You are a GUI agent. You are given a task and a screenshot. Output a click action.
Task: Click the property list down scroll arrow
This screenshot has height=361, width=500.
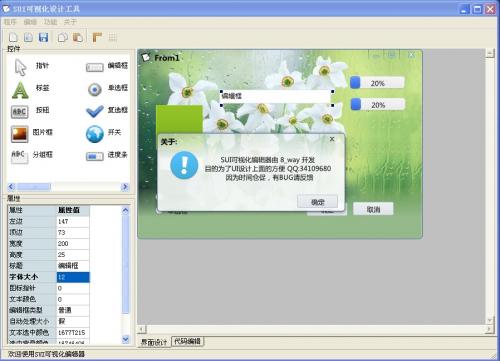125,339
